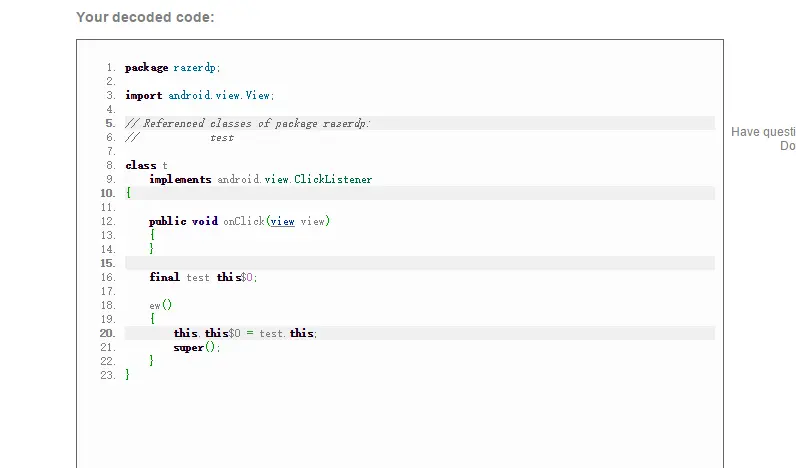Click the 'this.this$0 = test.this;' statement

click(x=245, y=333)
